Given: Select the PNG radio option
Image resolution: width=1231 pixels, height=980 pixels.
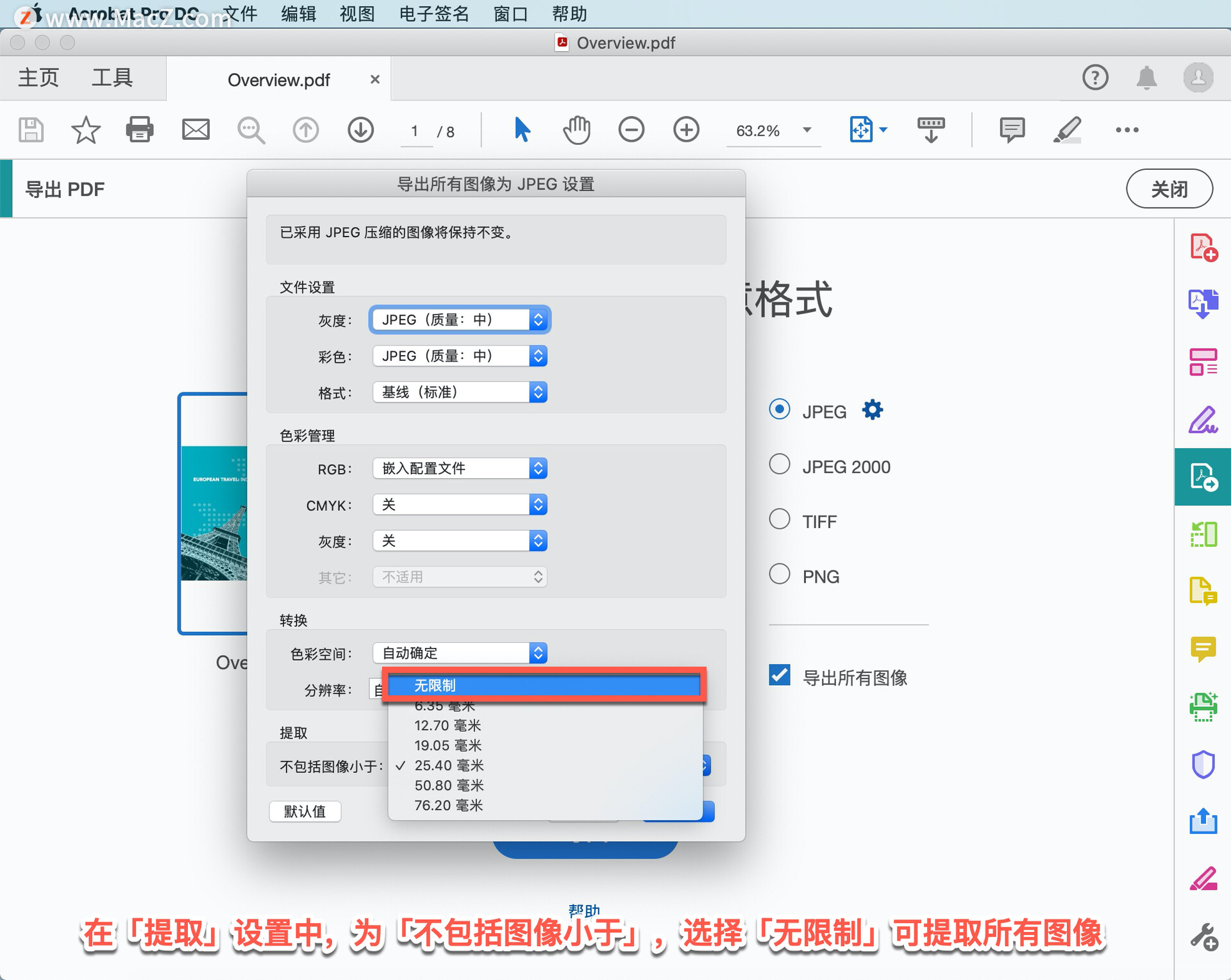Looking at the screenshot, I should pos(780,574).
